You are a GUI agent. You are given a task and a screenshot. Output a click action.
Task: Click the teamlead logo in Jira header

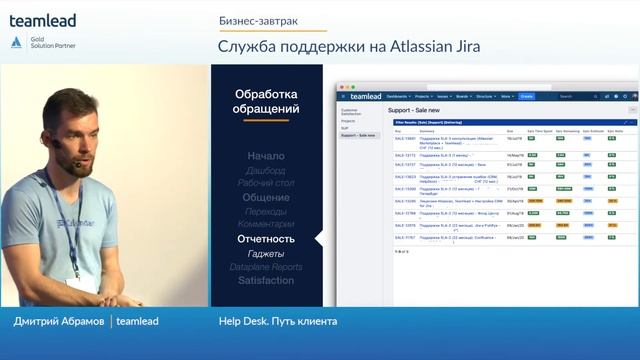coord(366,96)
